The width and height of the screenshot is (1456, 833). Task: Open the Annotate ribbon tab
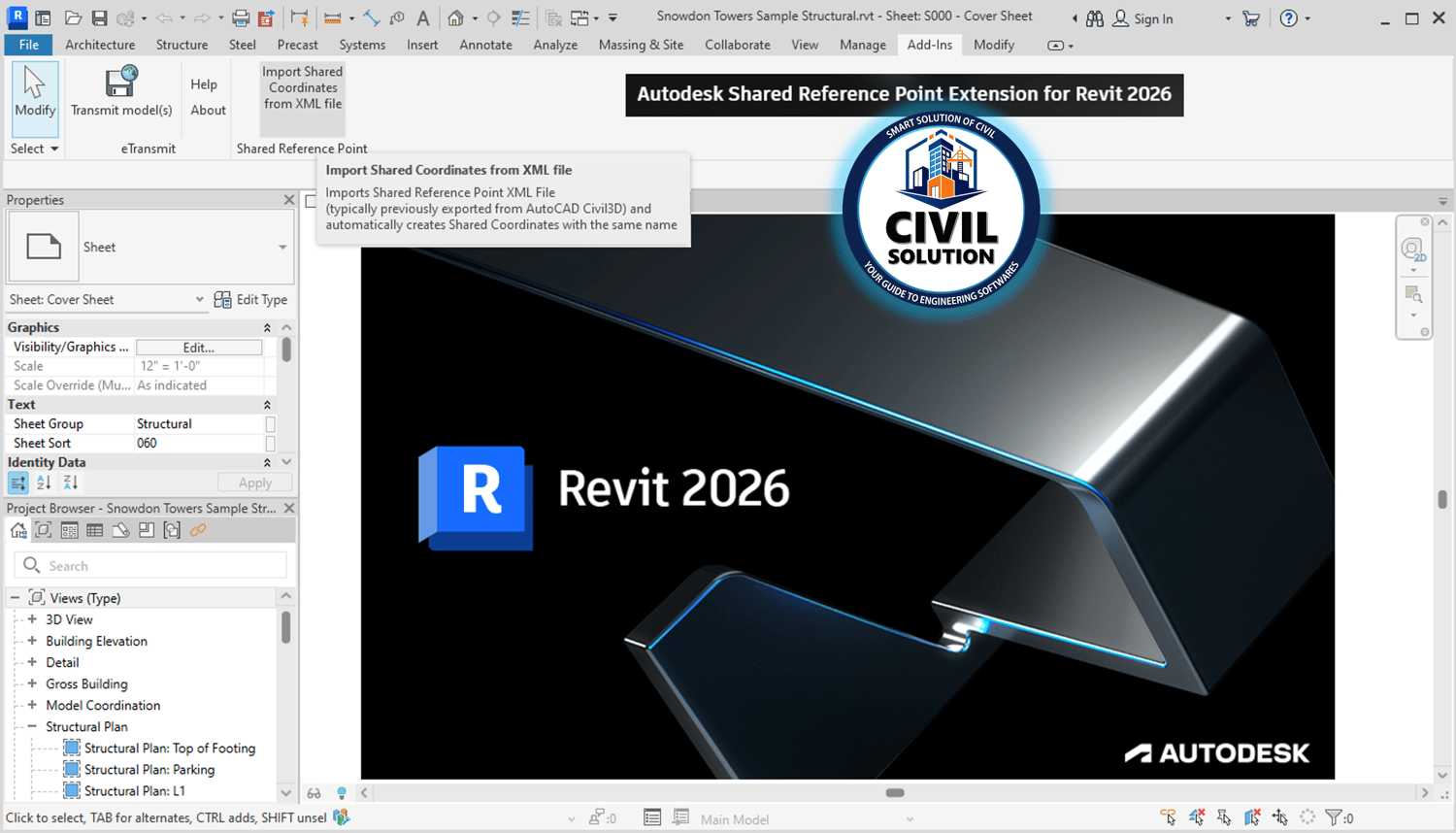point(485,45)
